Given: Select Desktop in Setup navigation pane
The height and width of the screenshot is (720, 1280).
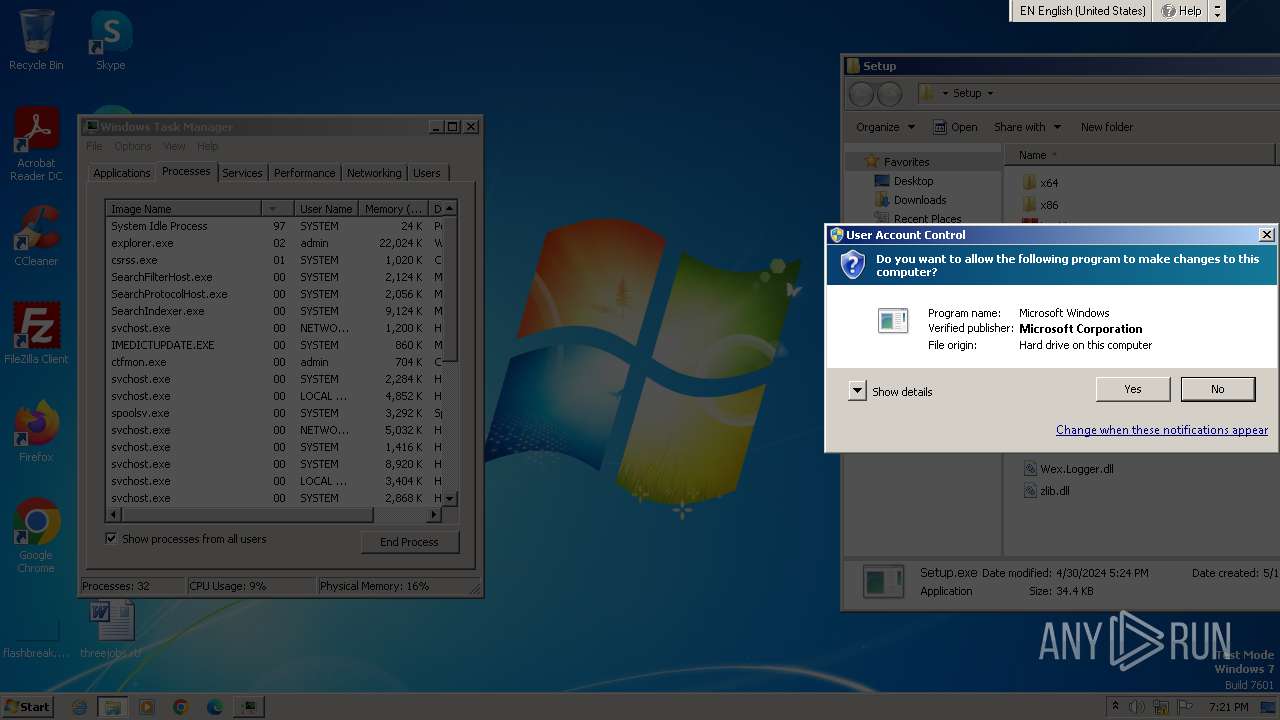Looking at the screenshot, I should [904, 181].
